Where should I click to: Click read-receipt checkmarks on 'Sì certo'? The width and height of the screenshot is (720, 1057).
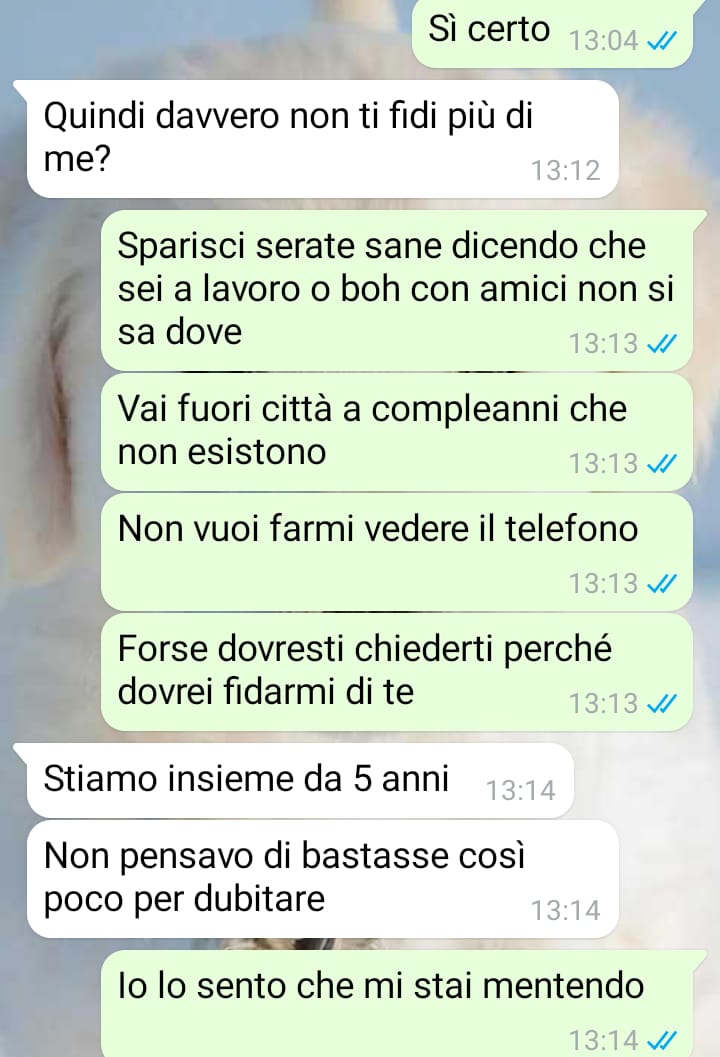[661, 42]
